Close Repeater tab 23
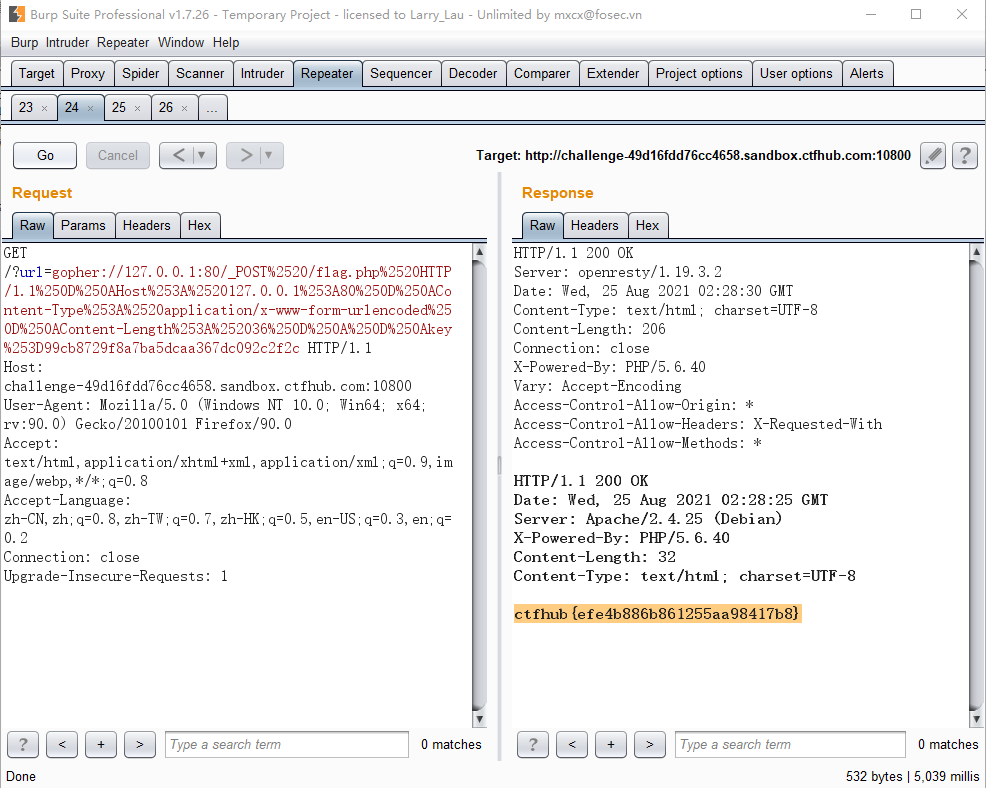 (x=44, y=108)
